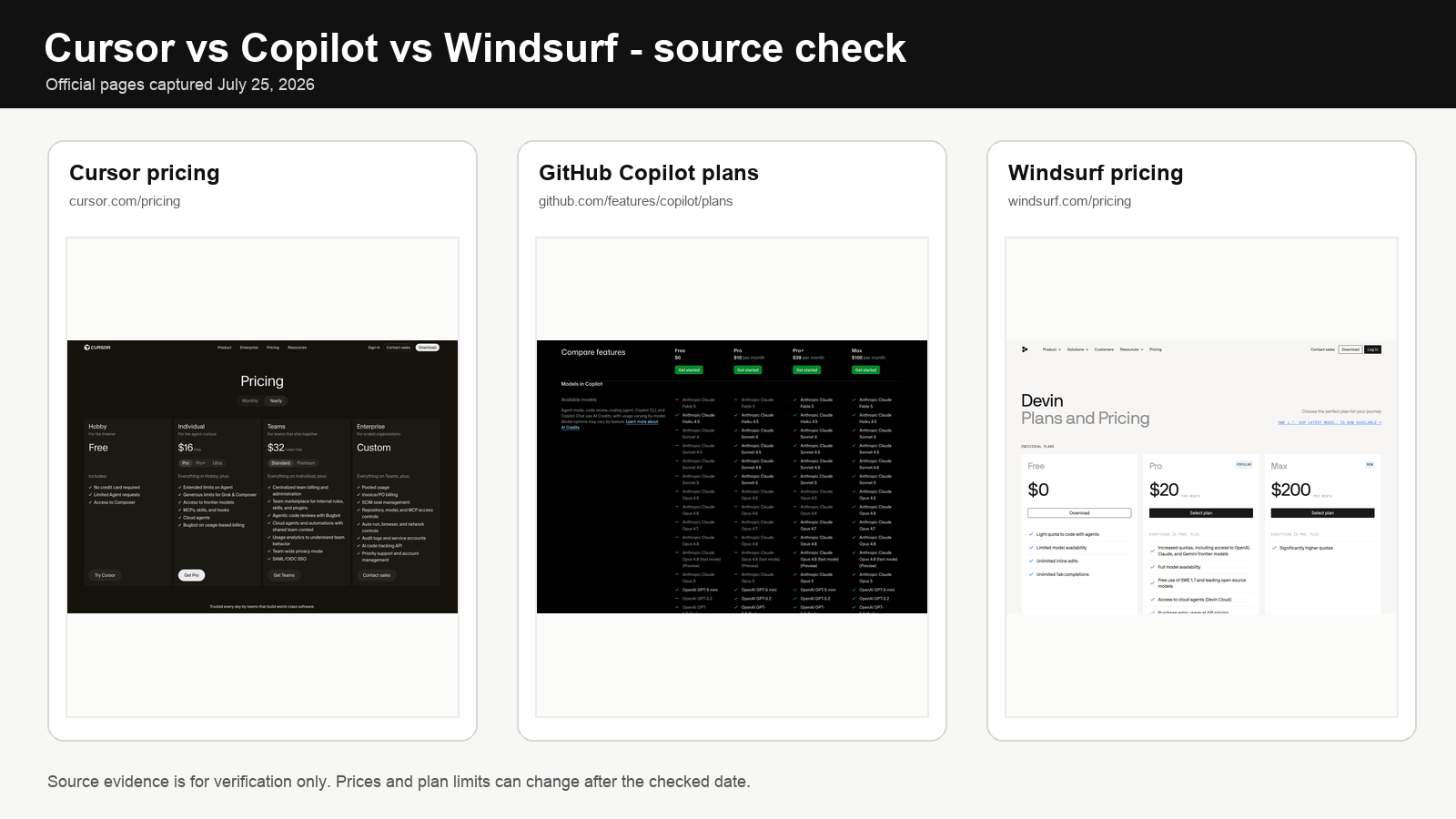Open Pricing in Windsurf navbar
The height and width of the screenshot is (819, 1456).
[1156, 349]
